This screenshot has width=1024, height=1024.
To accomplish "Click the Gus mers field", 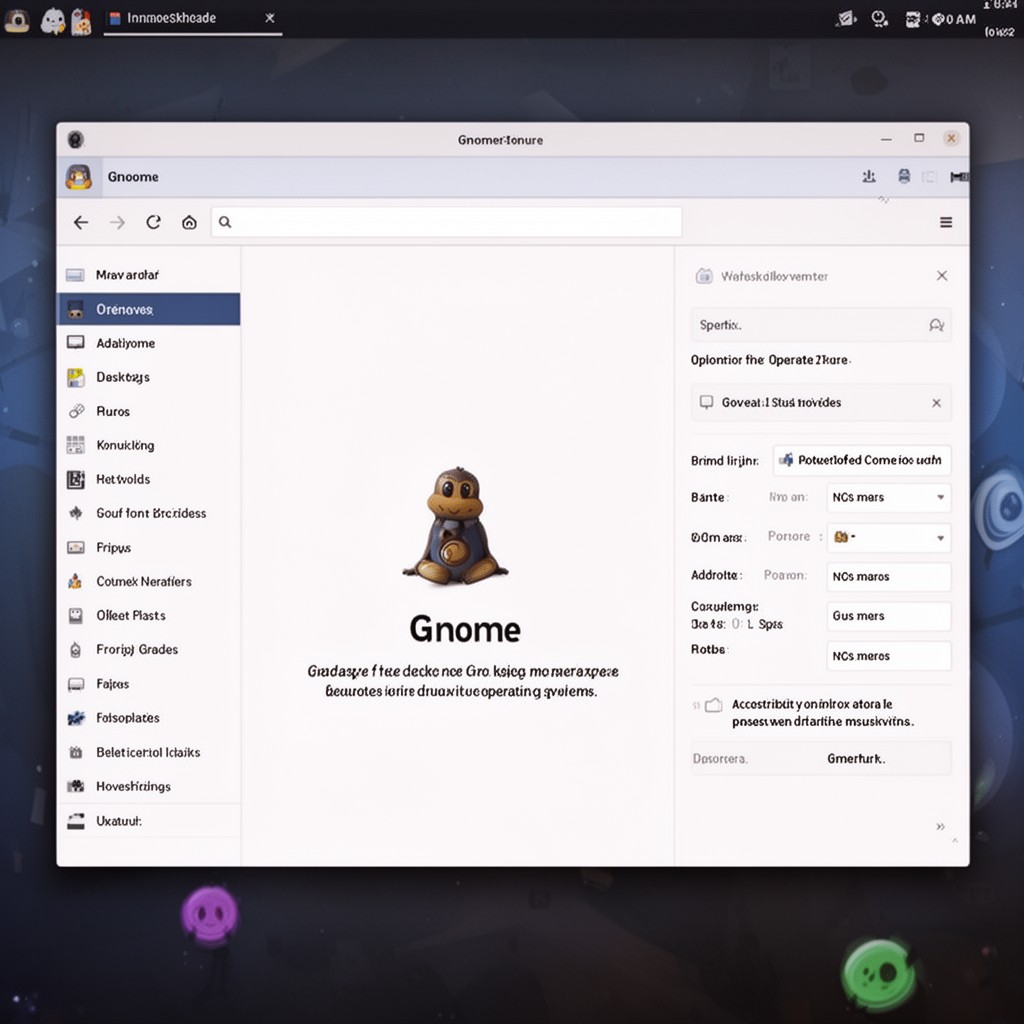I will (889, 616).
